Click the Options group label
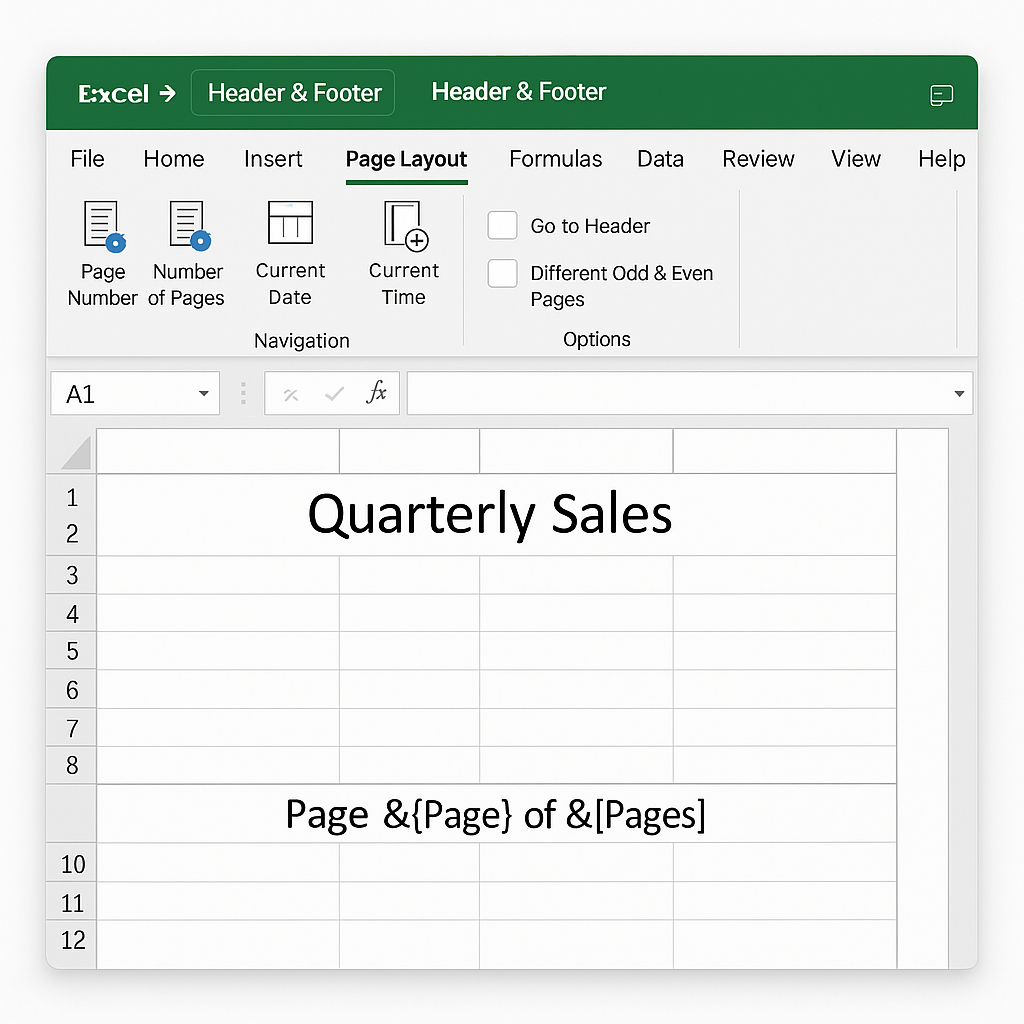Viewport: 1024px width, 1024px height. click(x=597, y=339)
